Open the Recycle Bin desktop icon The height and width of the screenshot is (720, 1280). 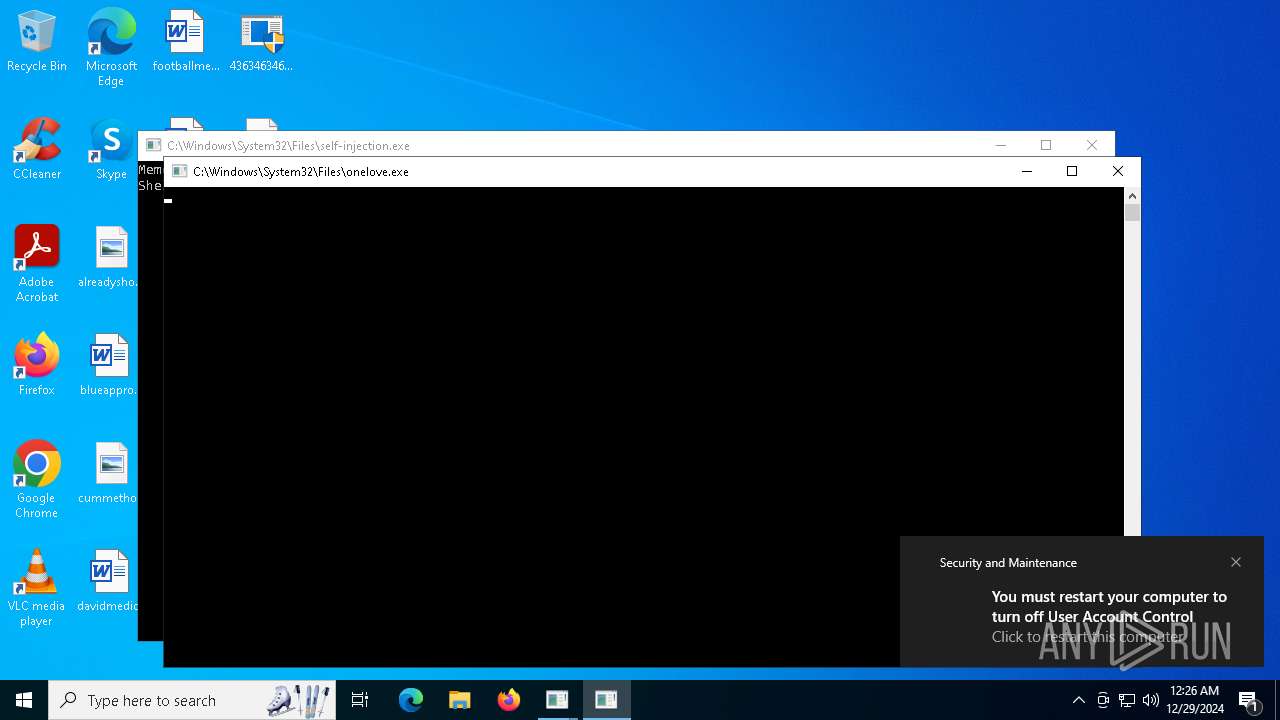[37, 42]
